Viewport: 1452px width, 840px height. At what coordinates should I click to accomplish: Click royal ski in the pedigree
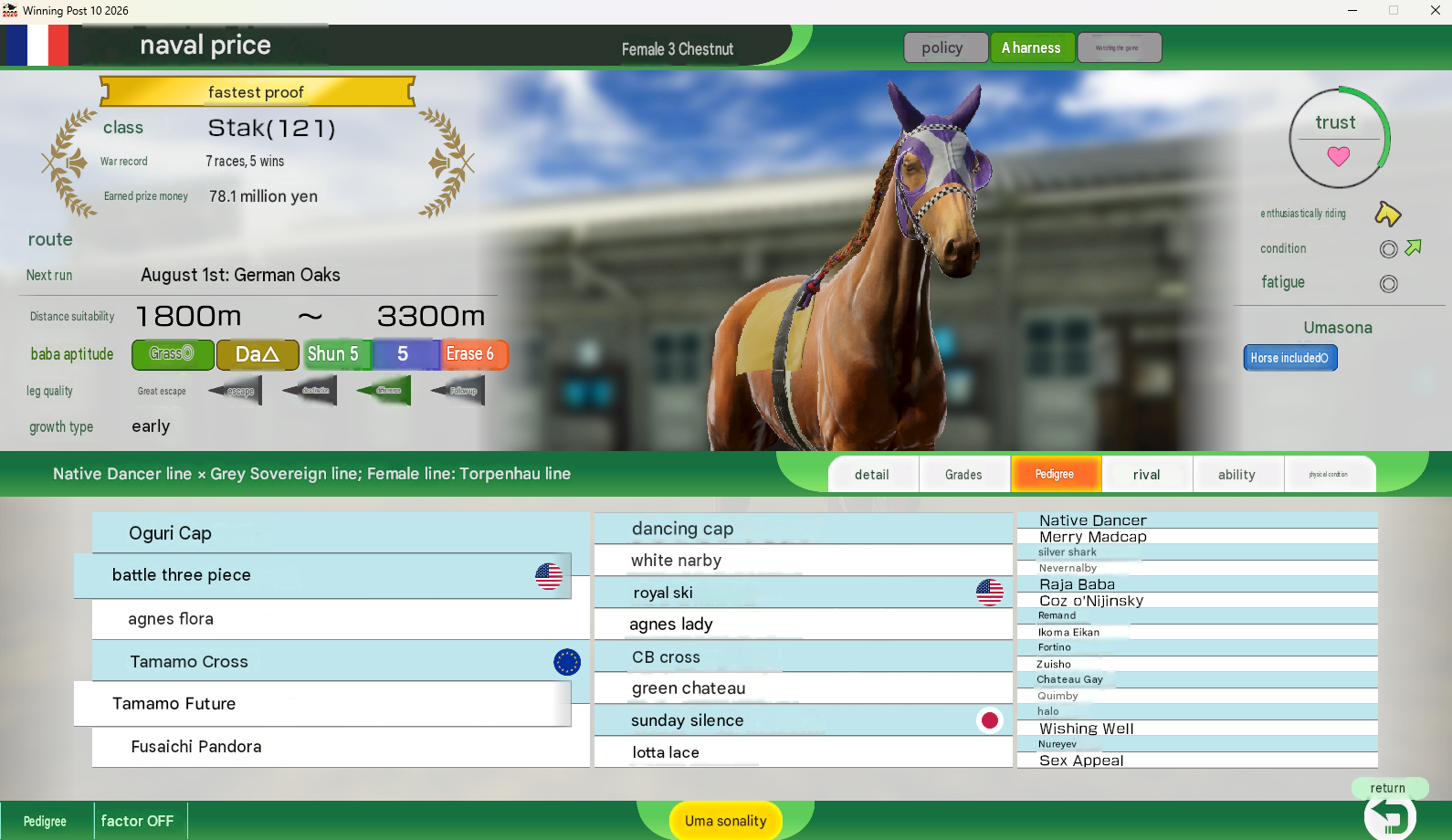pos(804,593)
